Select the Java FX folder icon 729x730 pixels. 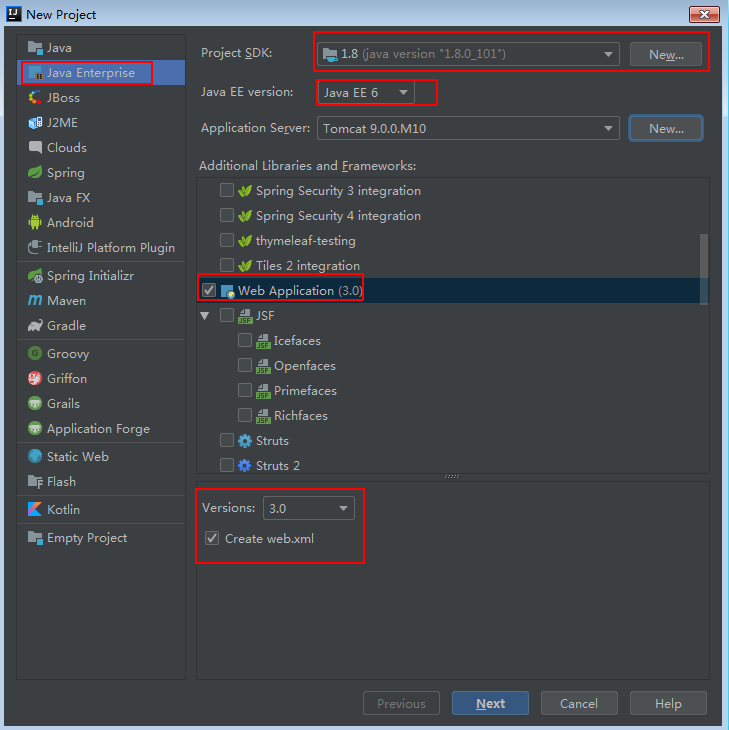(x=35, y=198)
